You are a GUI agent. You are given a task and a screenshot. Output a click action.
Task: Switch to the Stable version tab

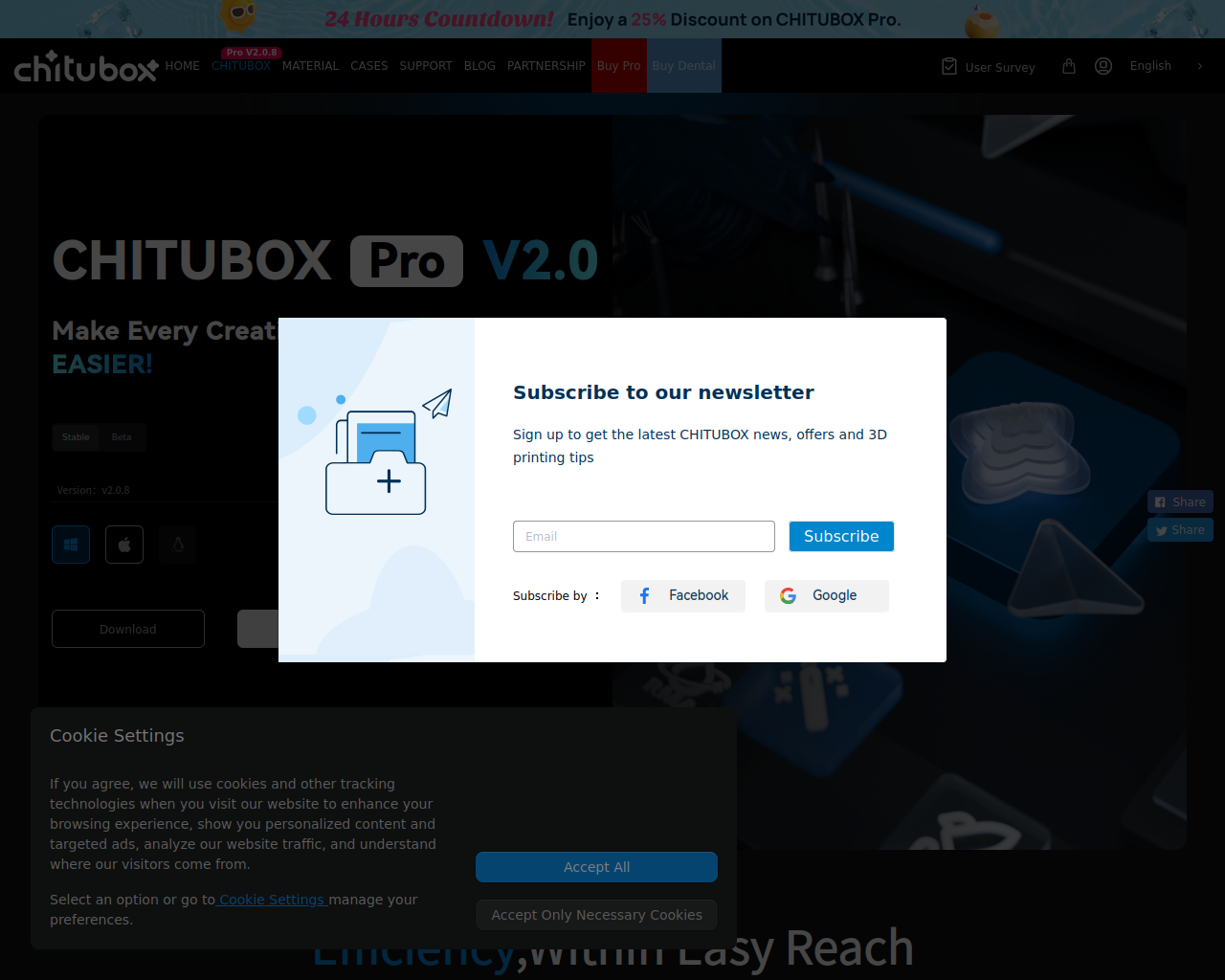click(76, 437)
